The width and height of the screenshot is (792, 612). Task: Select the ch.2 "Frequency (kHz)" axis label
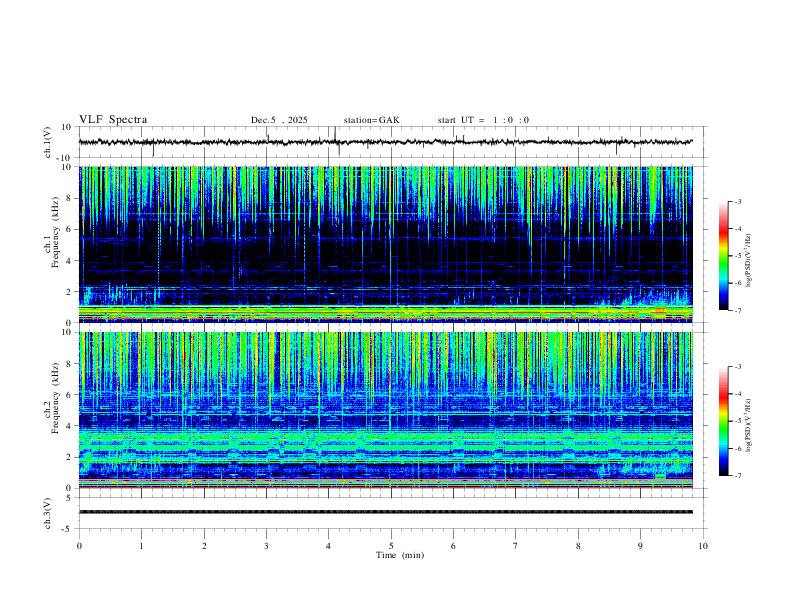(x=56, y=397)
